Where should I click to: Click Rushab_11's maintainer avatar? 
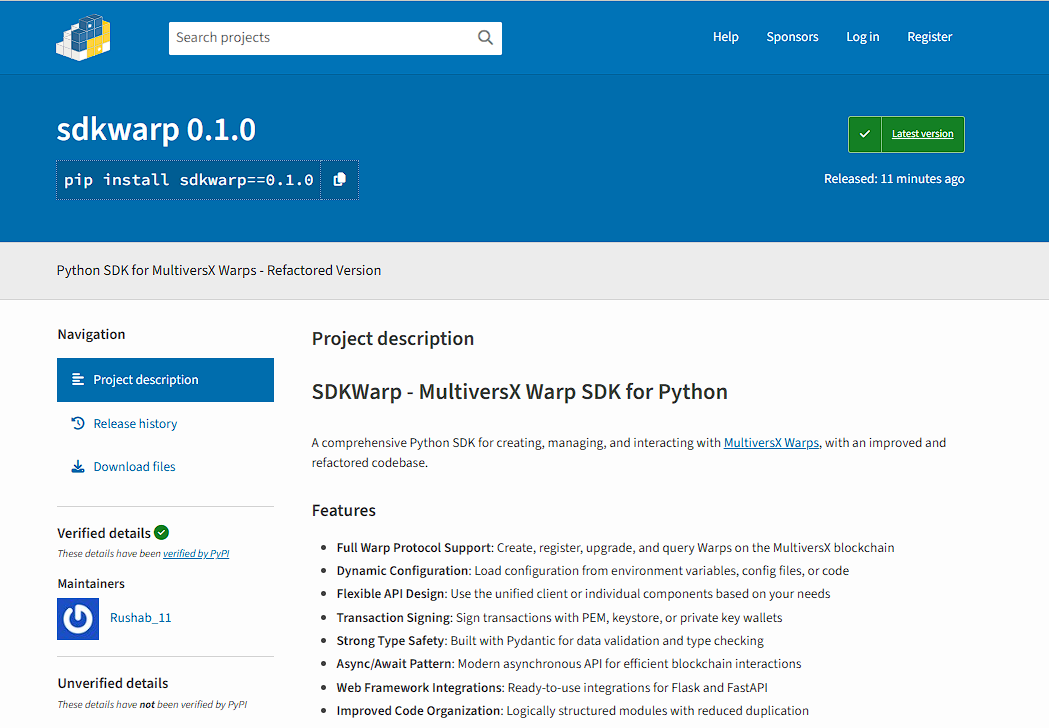(78, 618)
